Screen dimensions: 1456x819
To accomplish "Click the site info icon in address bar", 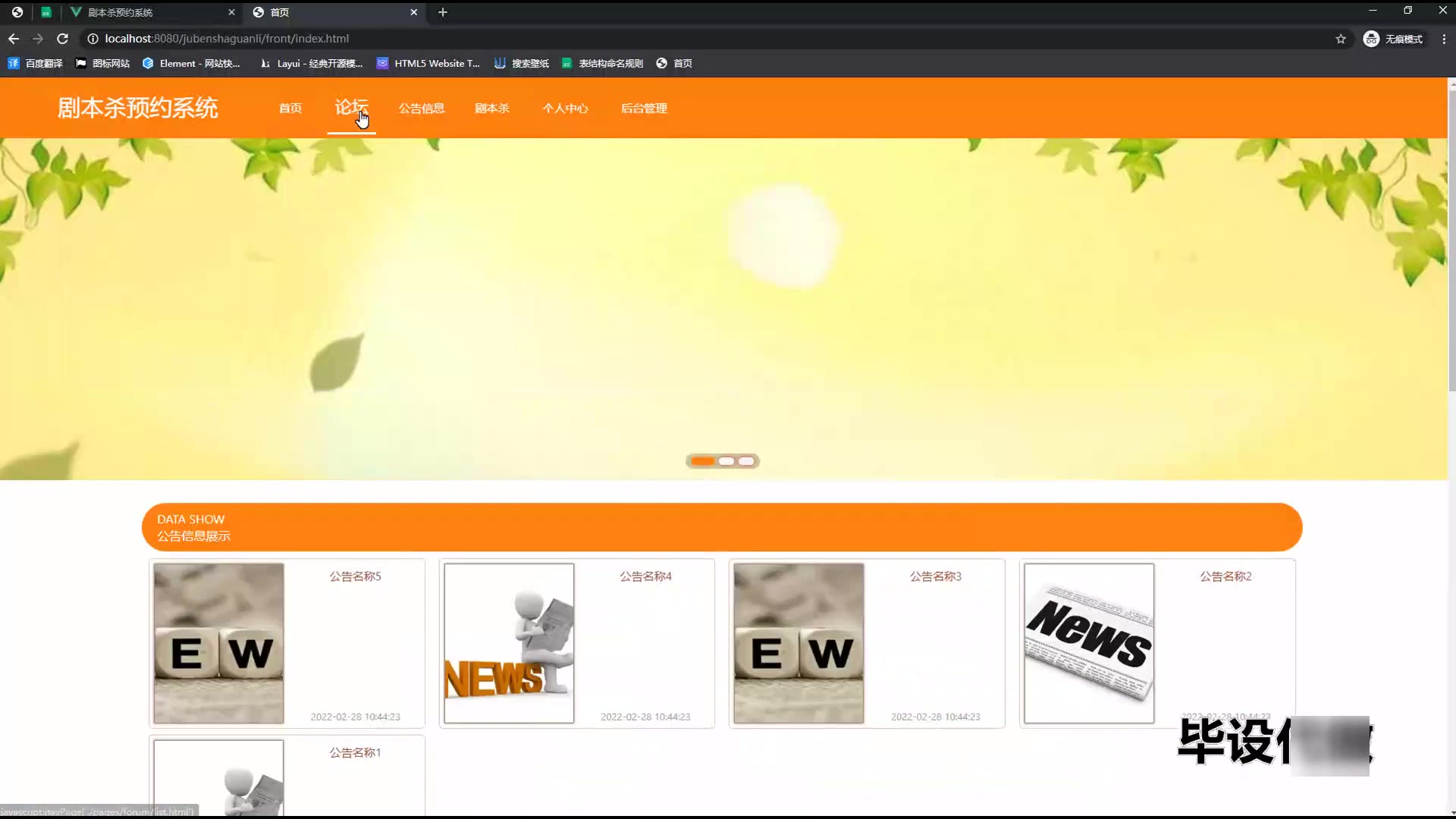I will click(x=93, y=39).
